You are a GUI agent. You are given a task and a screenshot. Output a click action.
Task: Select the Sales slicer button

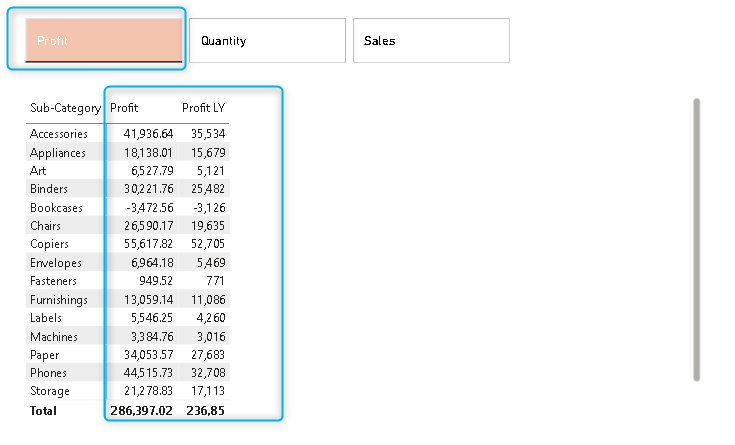coord(431,41)
